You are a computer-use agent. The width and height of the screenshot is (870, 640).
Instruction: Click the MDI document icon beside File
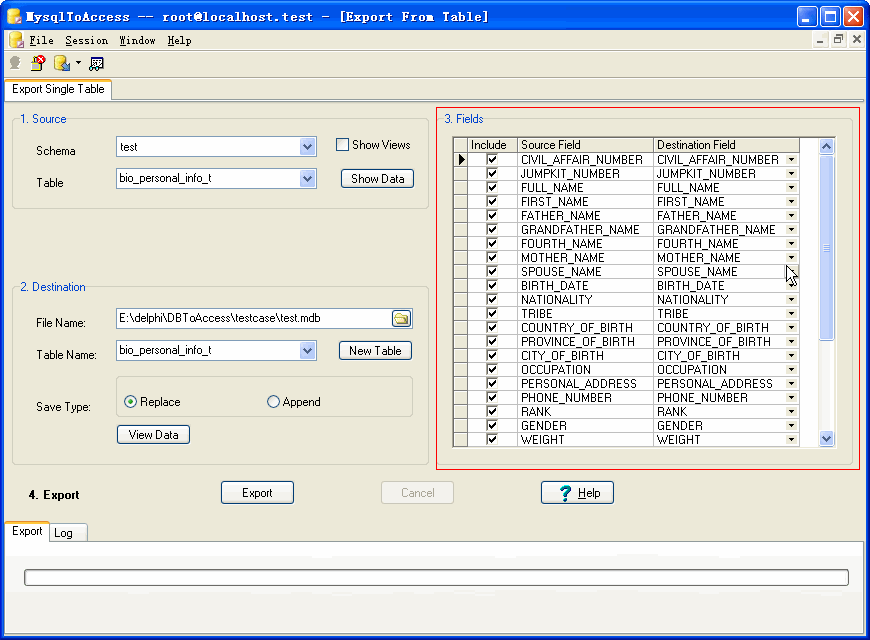[16, 40]
